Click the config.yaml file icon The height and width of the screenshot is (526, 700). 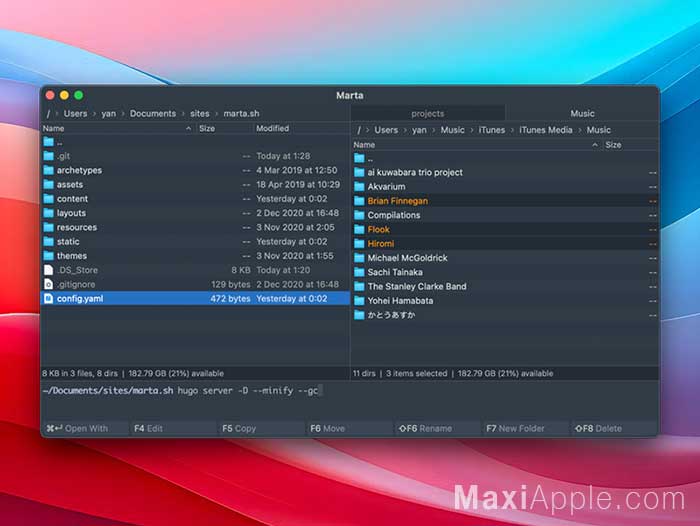[x=49, y=299]
